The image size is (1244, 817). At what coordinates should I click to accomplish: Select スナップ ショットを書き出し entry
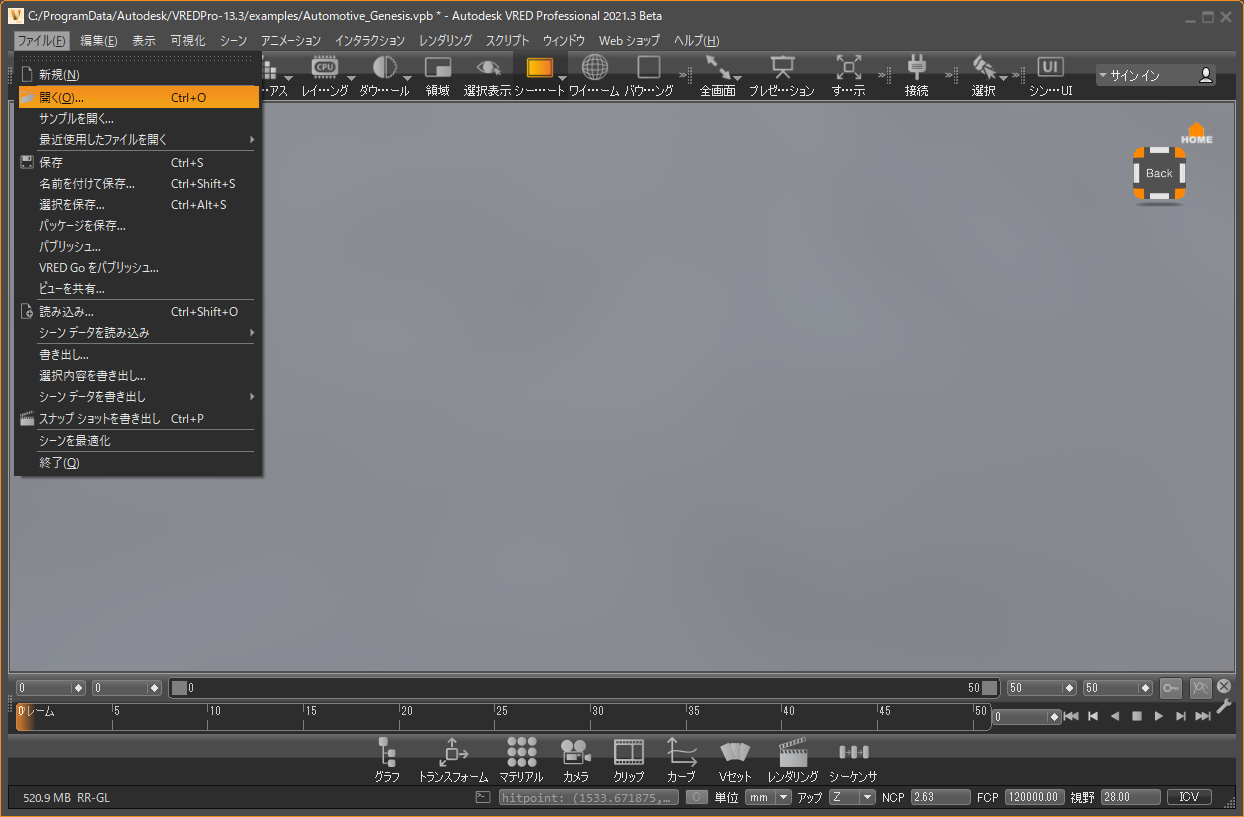[138, 418]
